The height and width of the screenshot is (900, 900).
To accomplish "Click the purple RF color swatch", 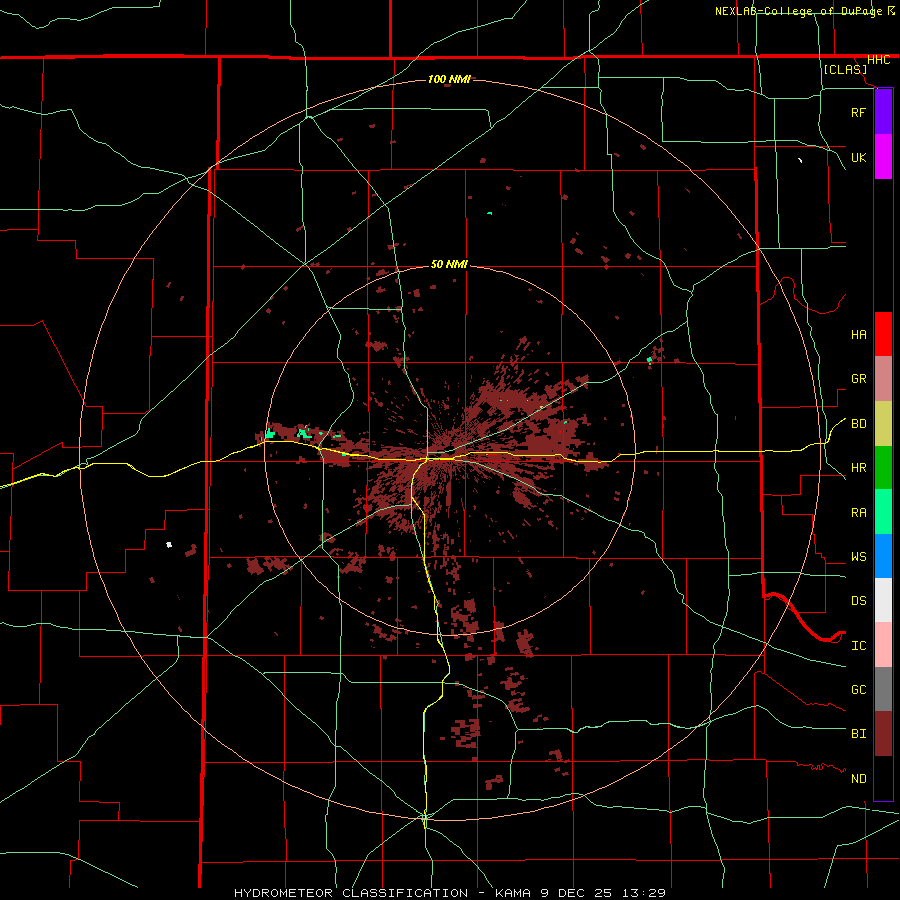I will click(883, 112).
